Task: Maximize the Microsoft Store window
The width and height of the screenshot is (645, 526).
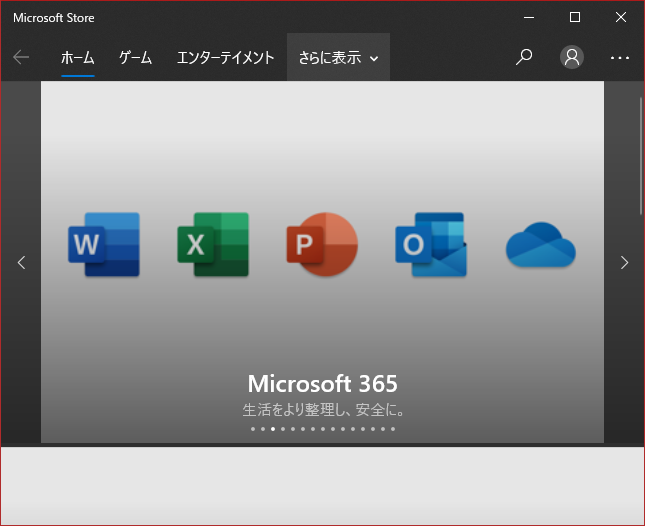Action: 575,17
